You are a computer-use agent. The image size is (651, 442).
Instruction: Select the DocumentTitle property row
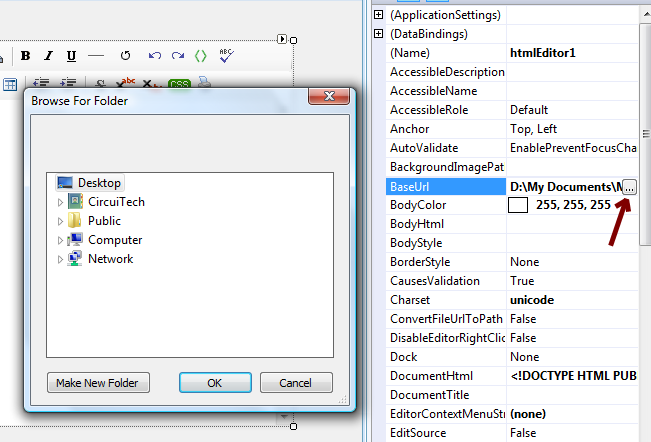(512, 395)
